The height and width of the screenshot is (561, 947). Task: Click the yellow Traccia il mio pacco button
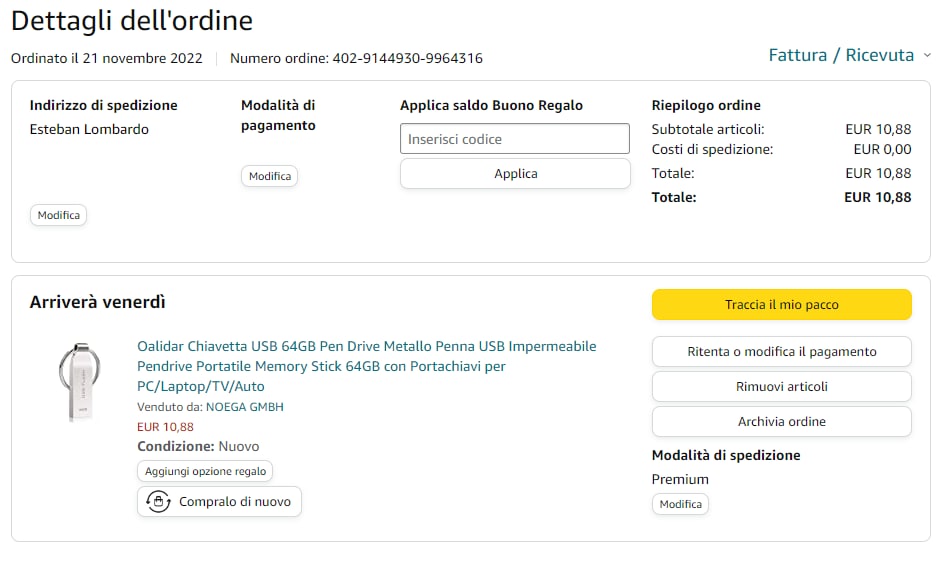click(x=781, y=305)
